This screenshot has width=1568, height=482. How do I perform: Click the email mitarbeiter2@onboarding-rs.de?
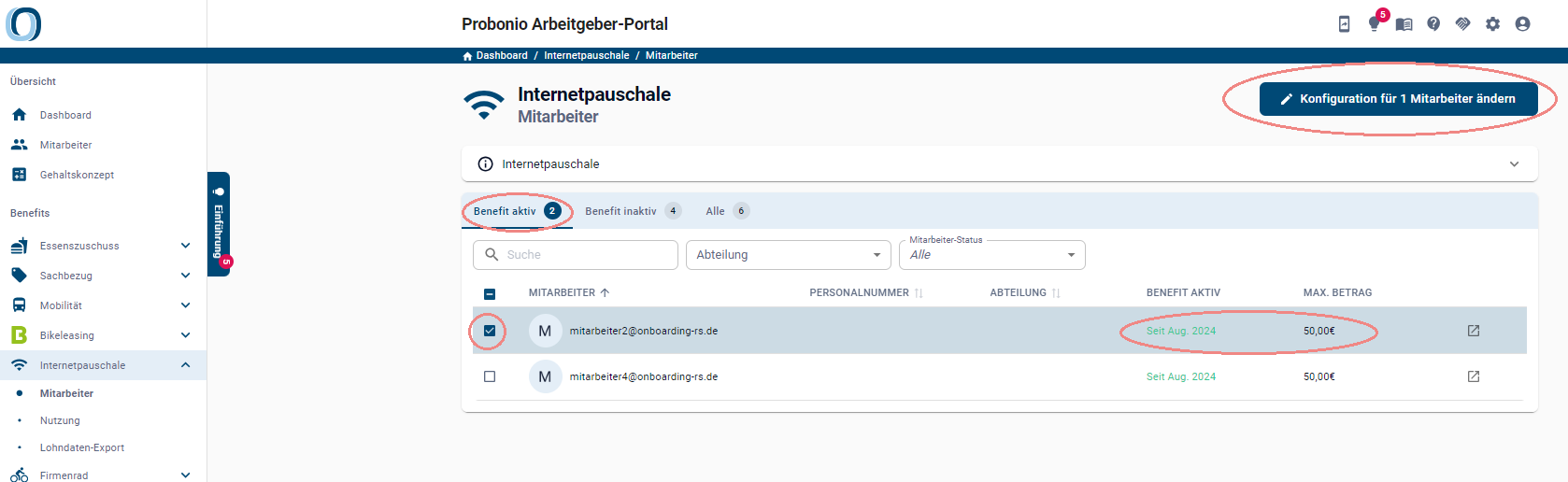point(644,331)
